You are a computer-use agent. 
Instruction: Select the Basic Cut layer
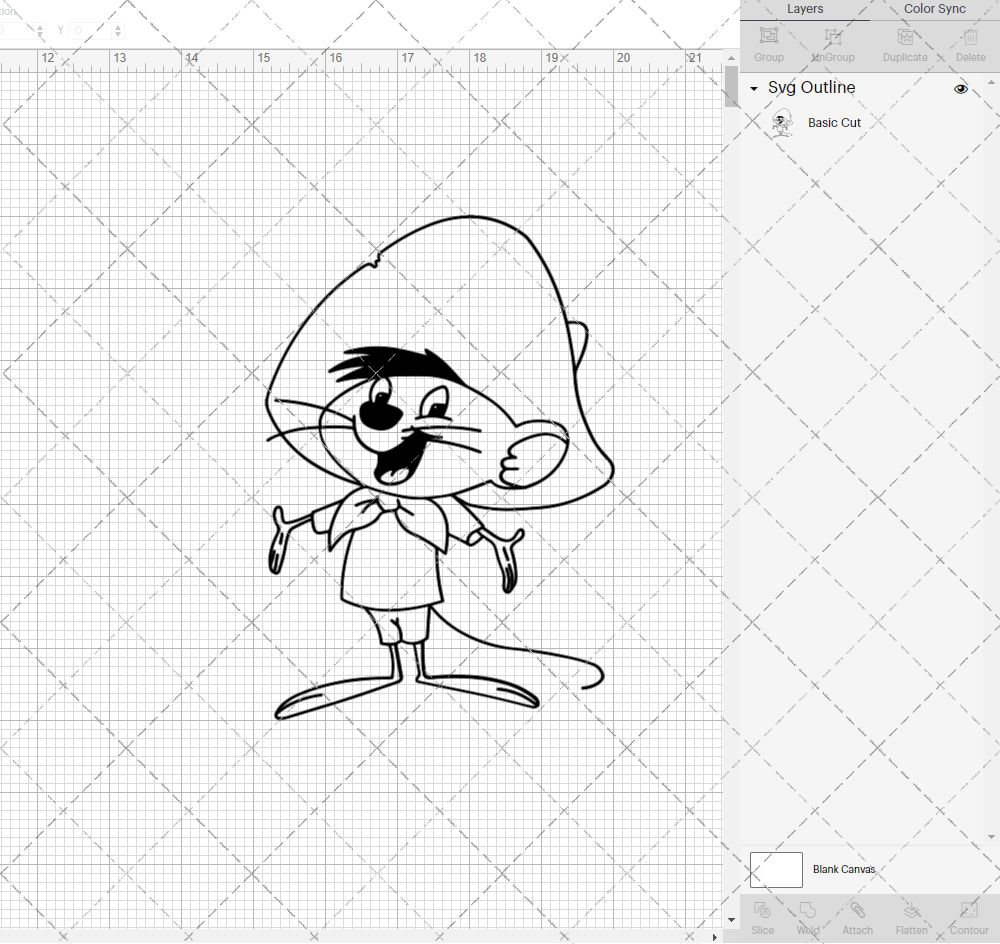835,122
